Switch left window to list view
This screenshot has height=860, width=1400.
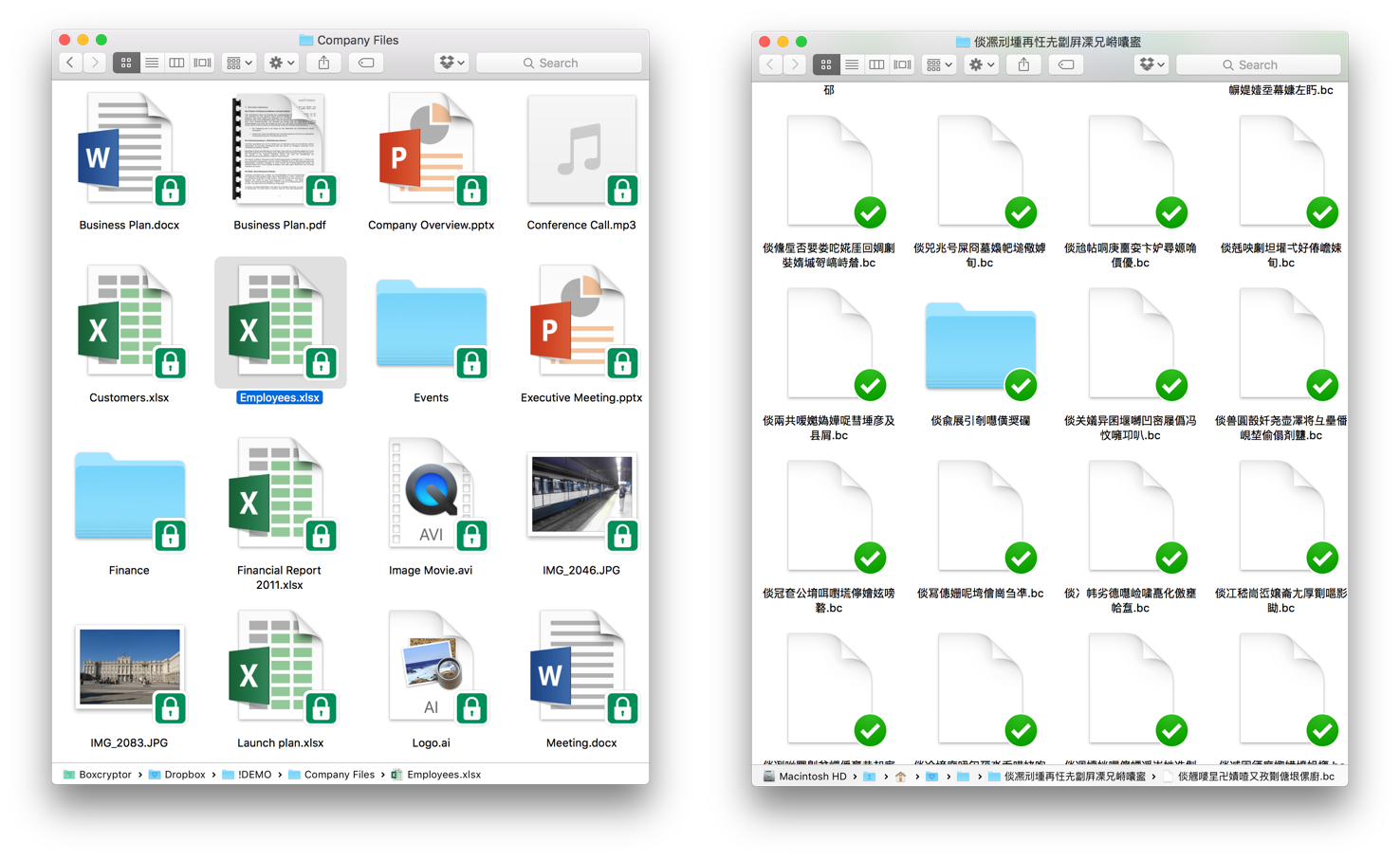[152, 63]
